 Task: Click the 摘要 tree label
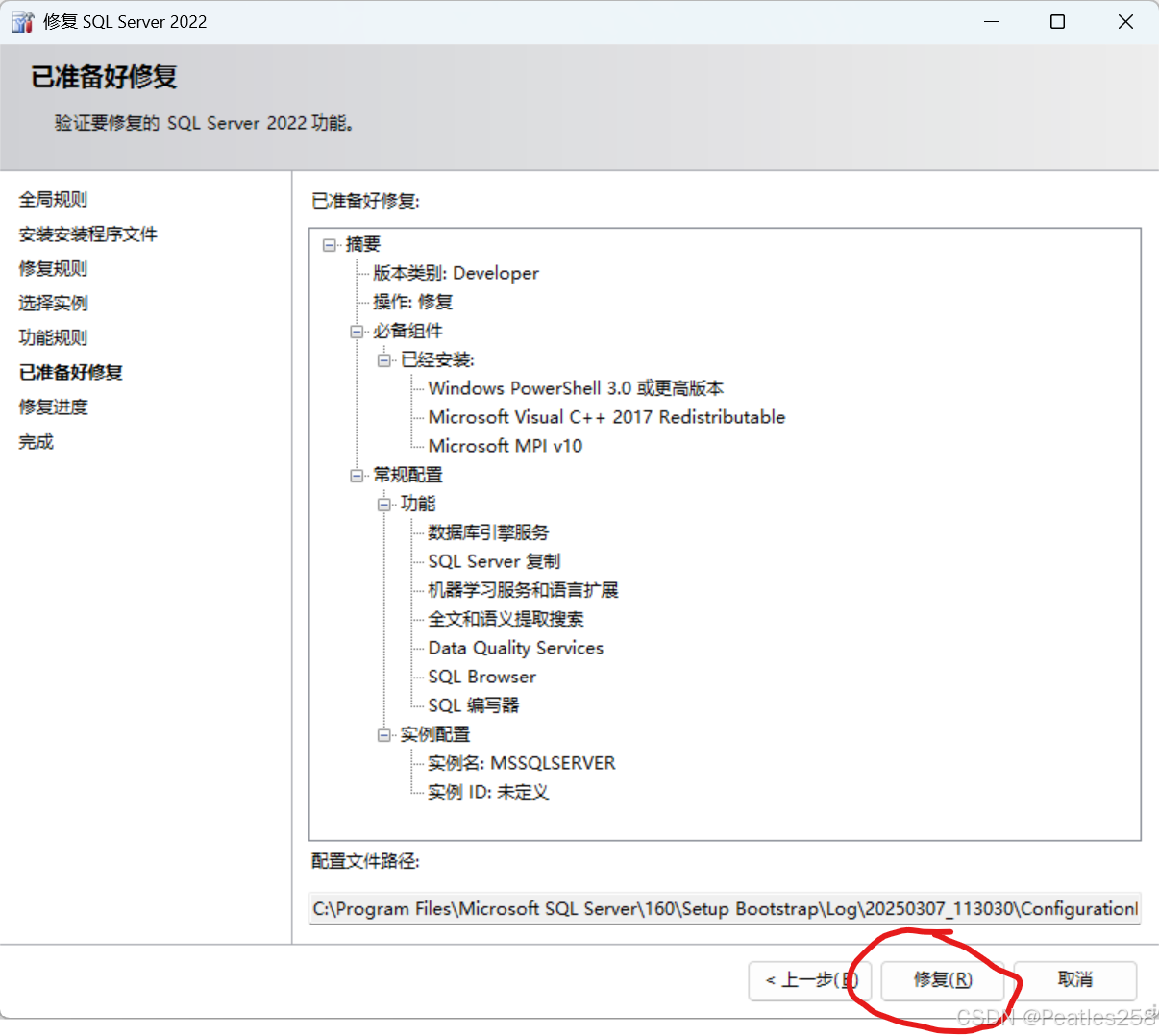[x=363, y=245]
